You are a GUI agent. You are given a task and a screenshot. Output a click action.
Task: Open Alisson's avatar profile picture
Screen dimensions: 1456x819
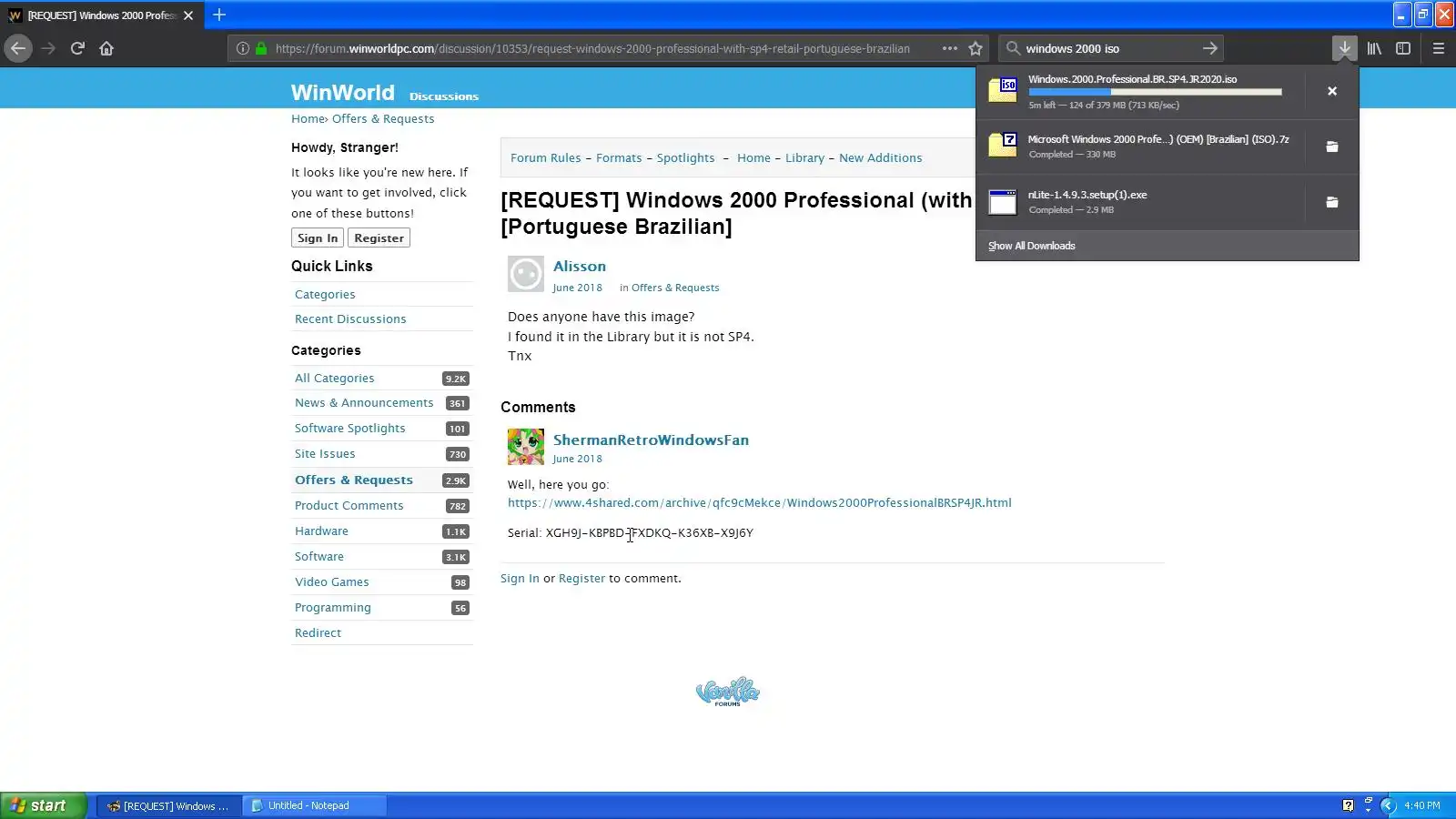pos(525,274)
